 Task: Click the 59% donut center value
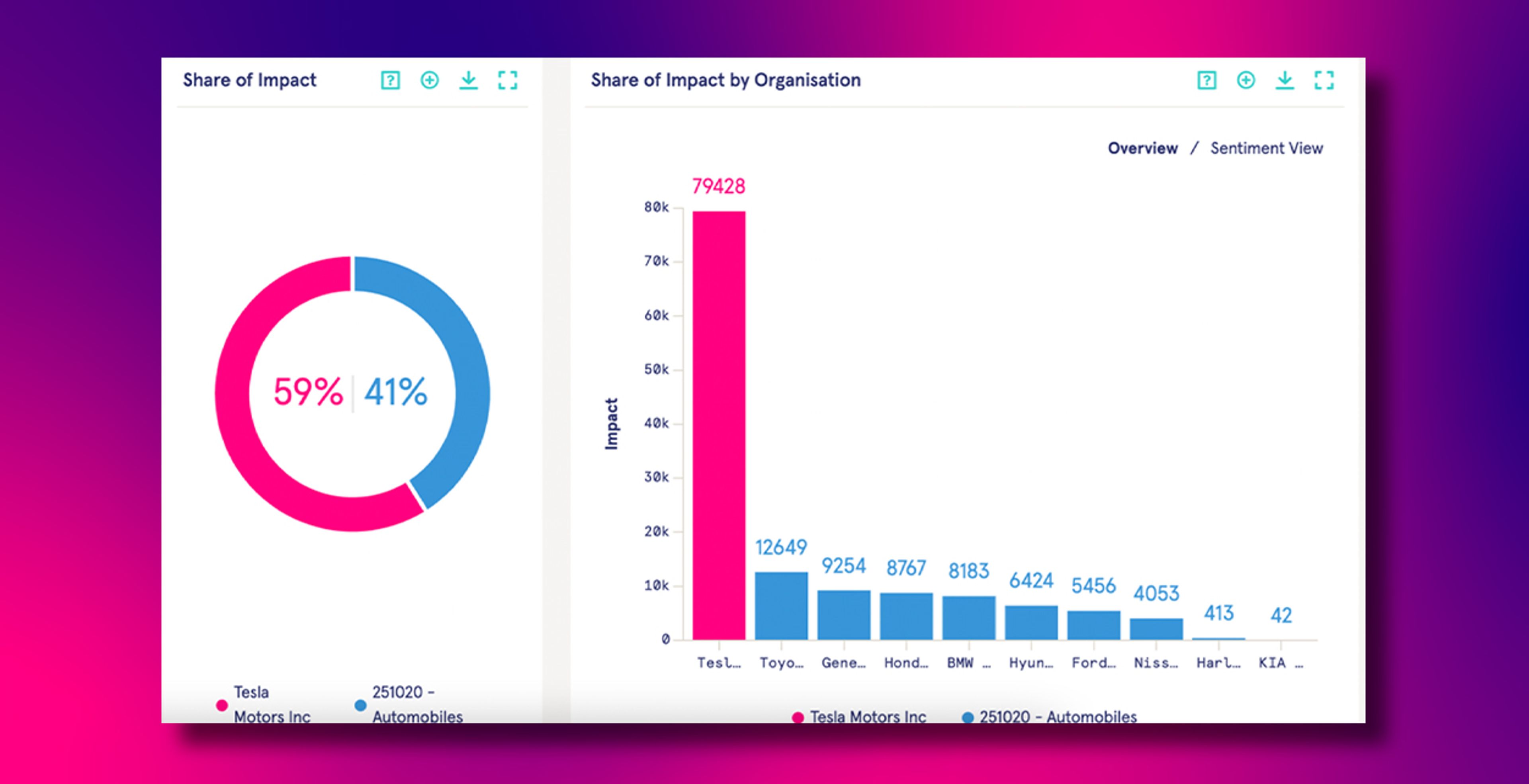pyautogui.click(x=308, y=392)
